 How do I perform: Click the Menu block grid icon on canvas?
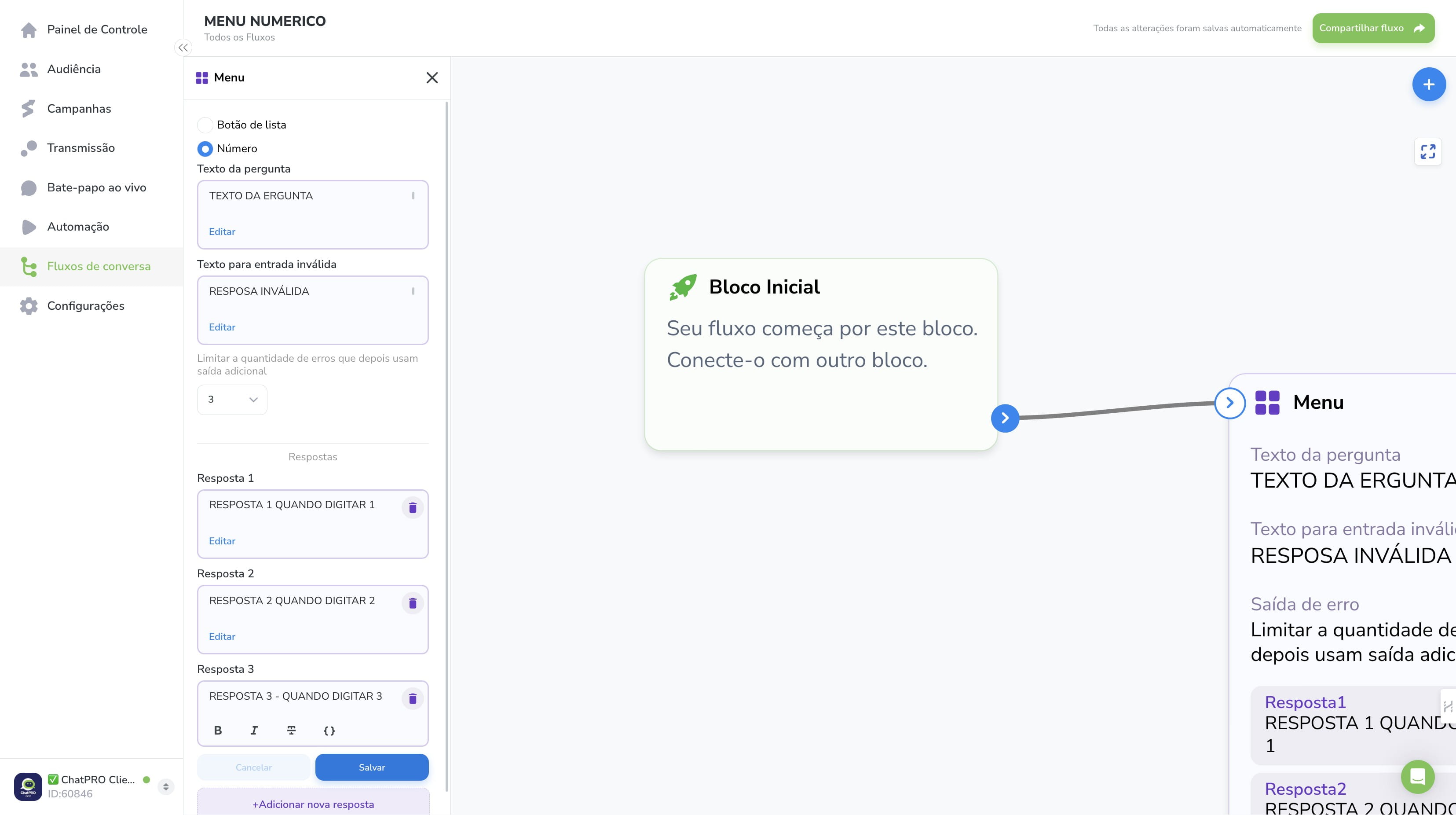point(1267,403)
